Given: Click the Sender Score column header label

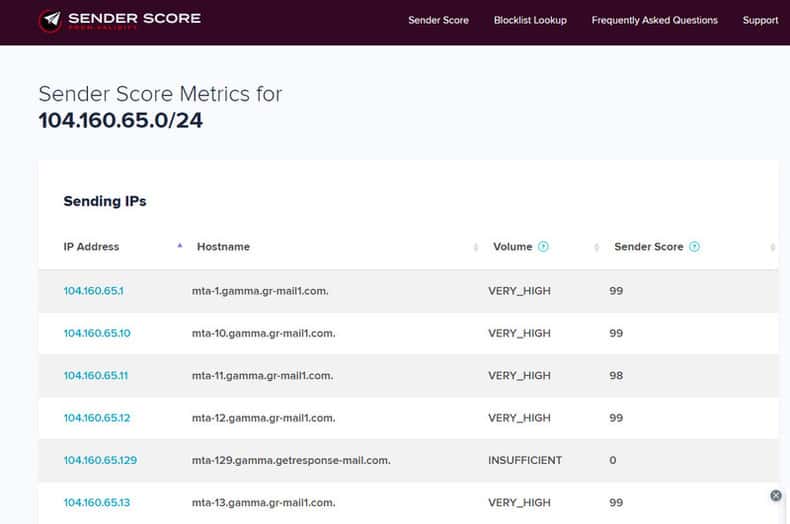Looking at the screenshot, I should (649, 246).
